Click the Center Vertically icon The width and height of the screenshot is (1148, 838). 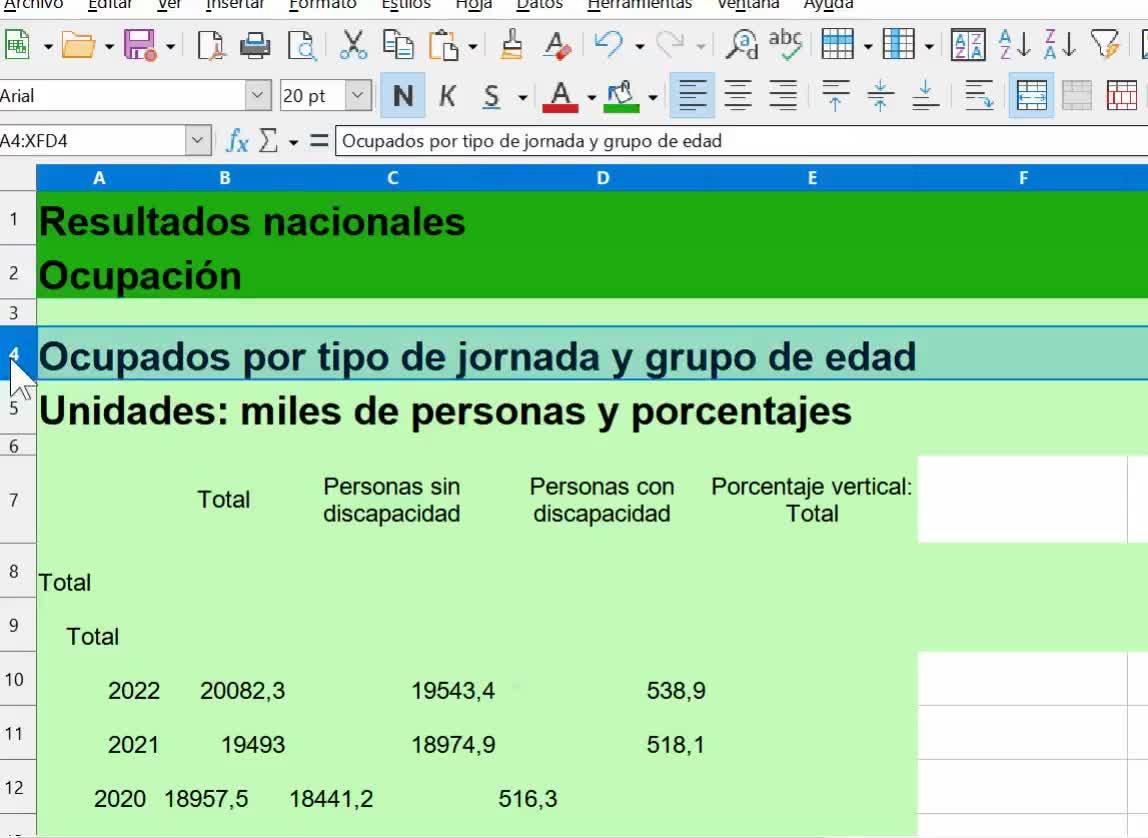pos(881,96)
